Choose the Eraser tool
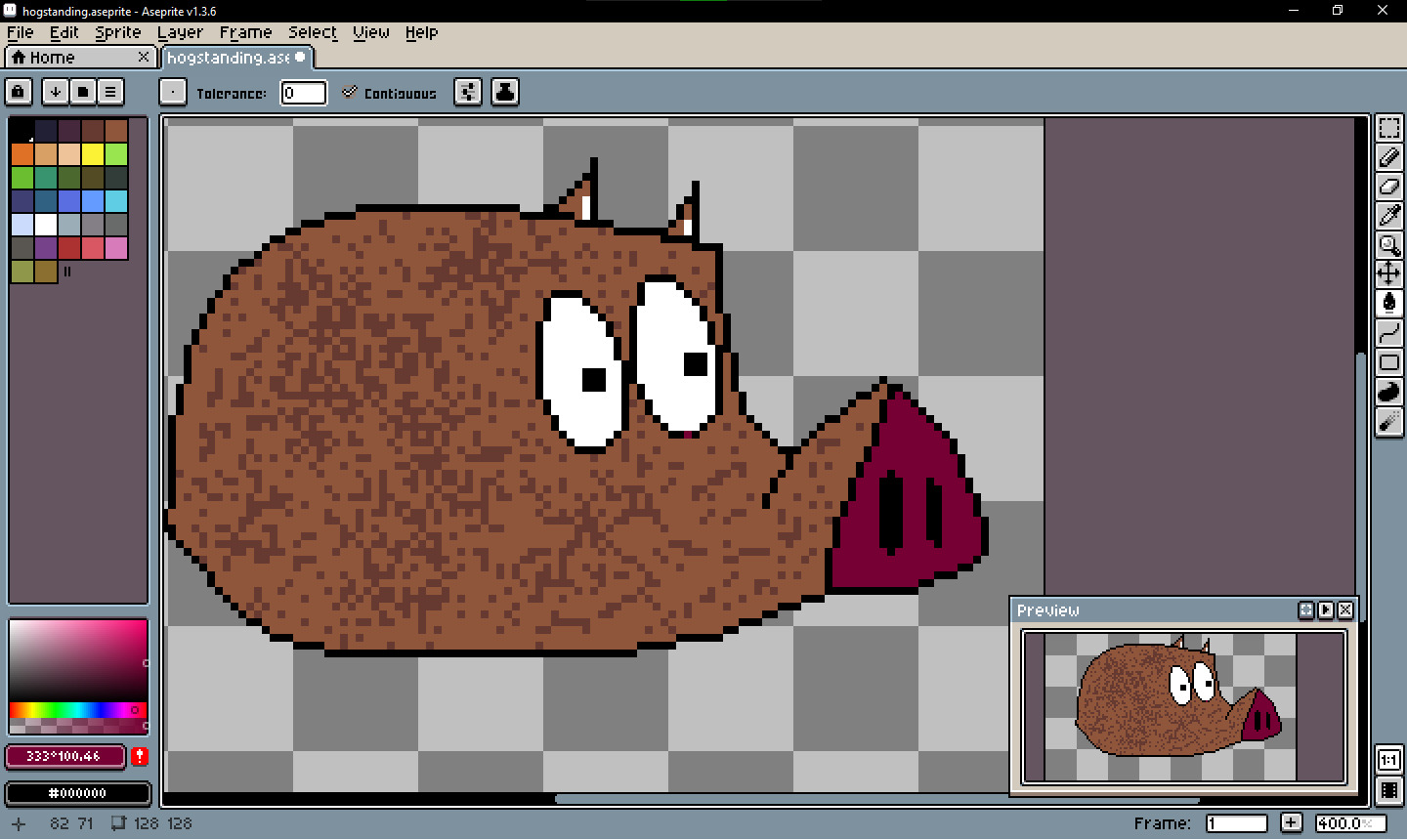1407x840 pixels. 1388,187
